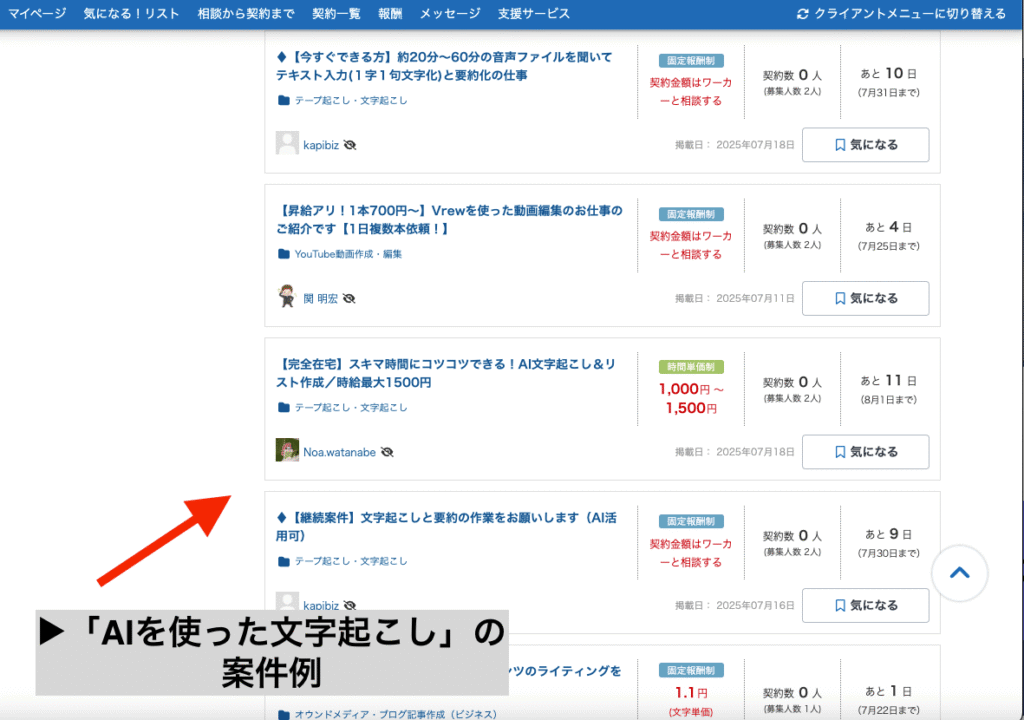Click 掲載日：2025年07月11日 text
This screenshot has width=1024, height=720.
(x=735, y=299)
